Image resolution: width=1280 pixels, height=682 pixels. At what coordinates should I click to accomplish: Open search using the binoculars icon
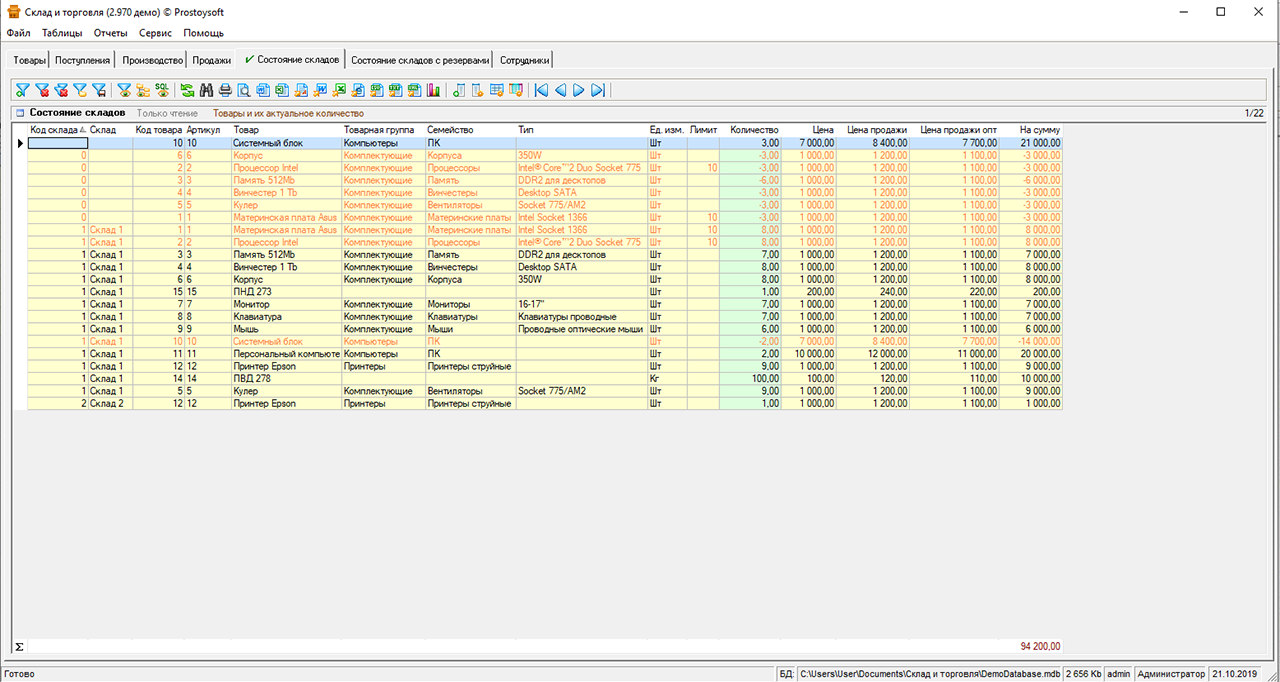tap(207, 90)
